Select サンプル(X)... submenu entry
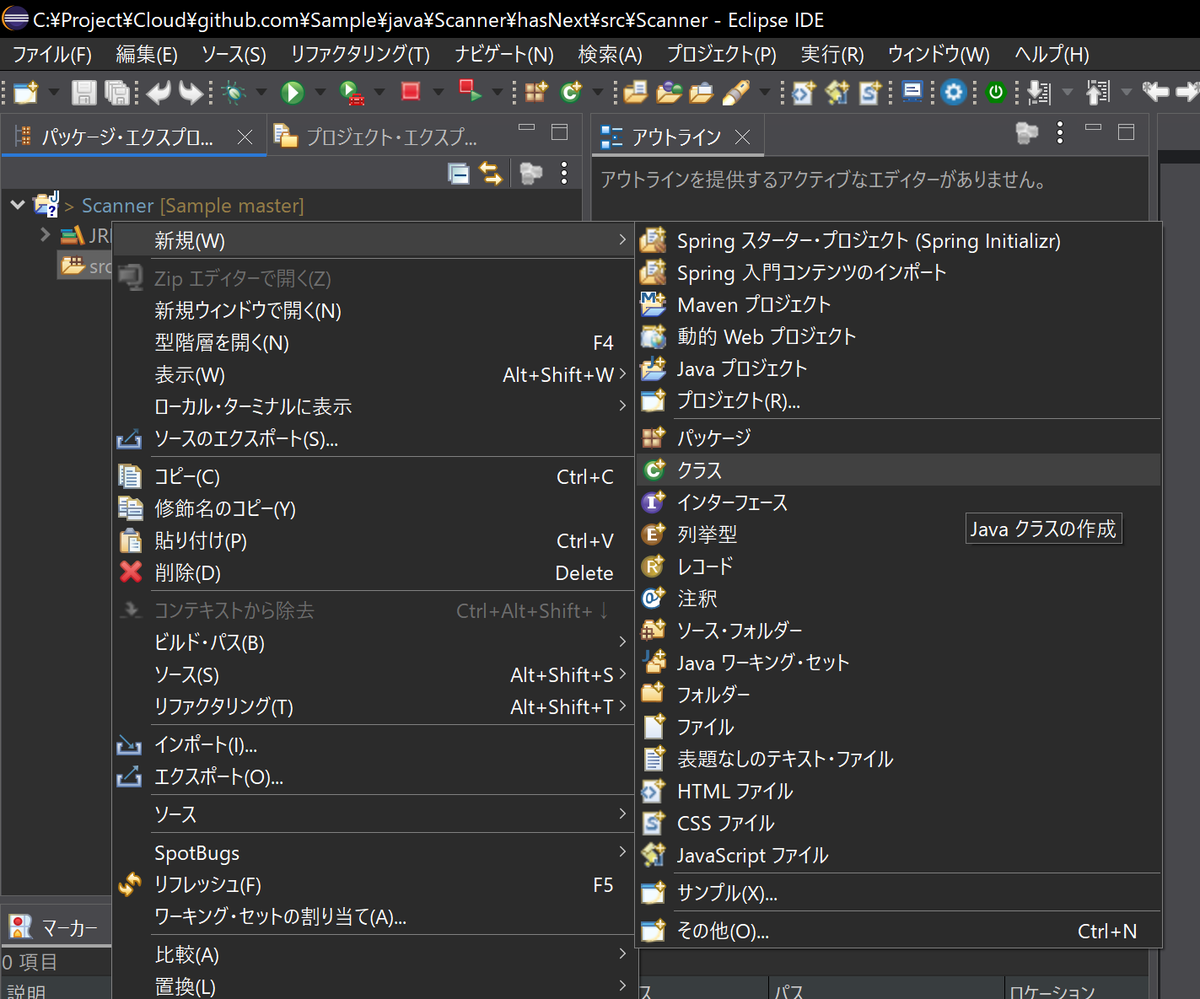This screenshot has height=999, width=1200. tap(898, 893)
